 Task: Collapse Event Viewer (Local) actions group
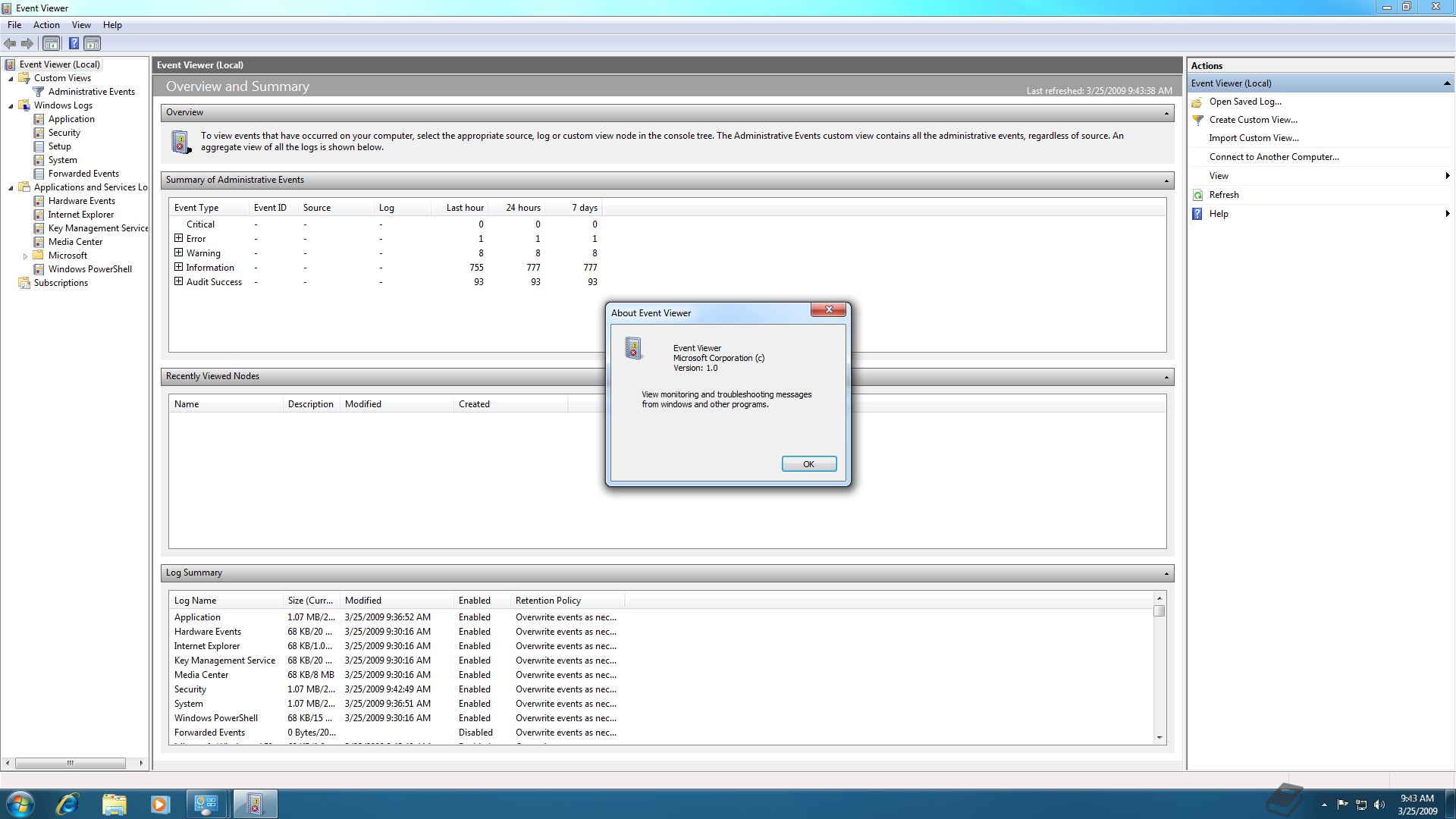(1446, 83)
